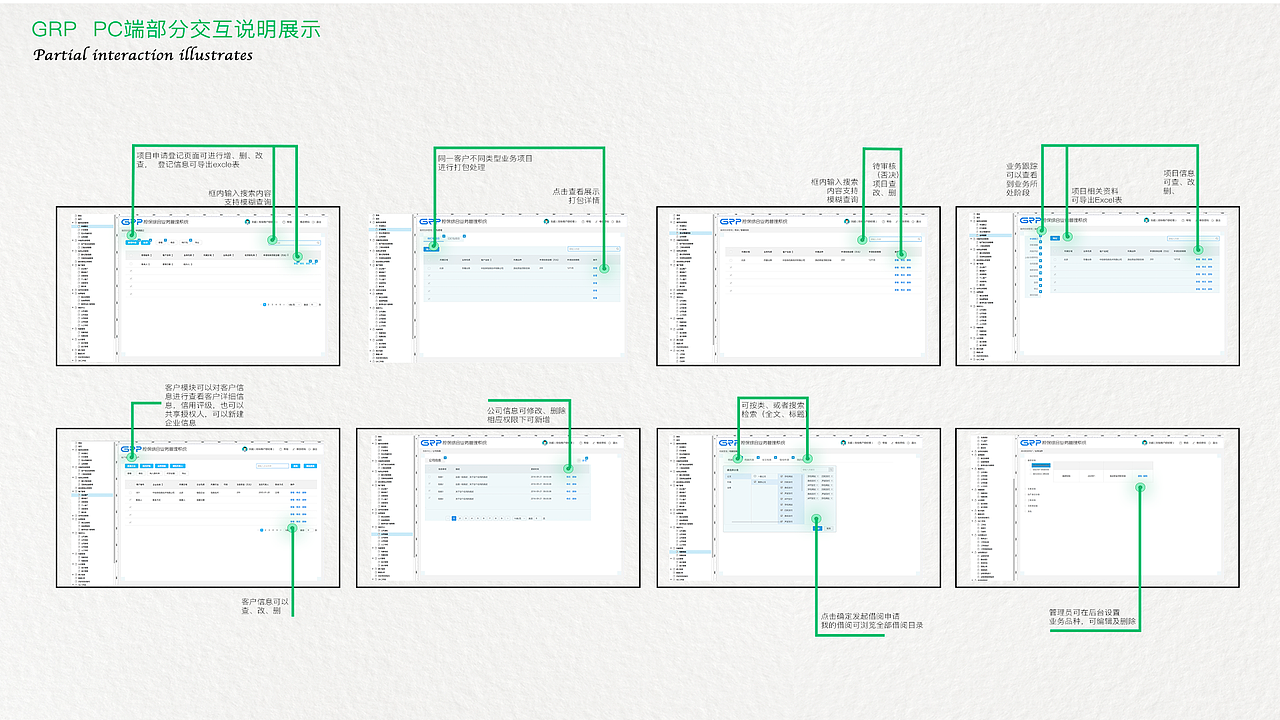Click GRP logo in company info screen

click(x=431, y=443)
